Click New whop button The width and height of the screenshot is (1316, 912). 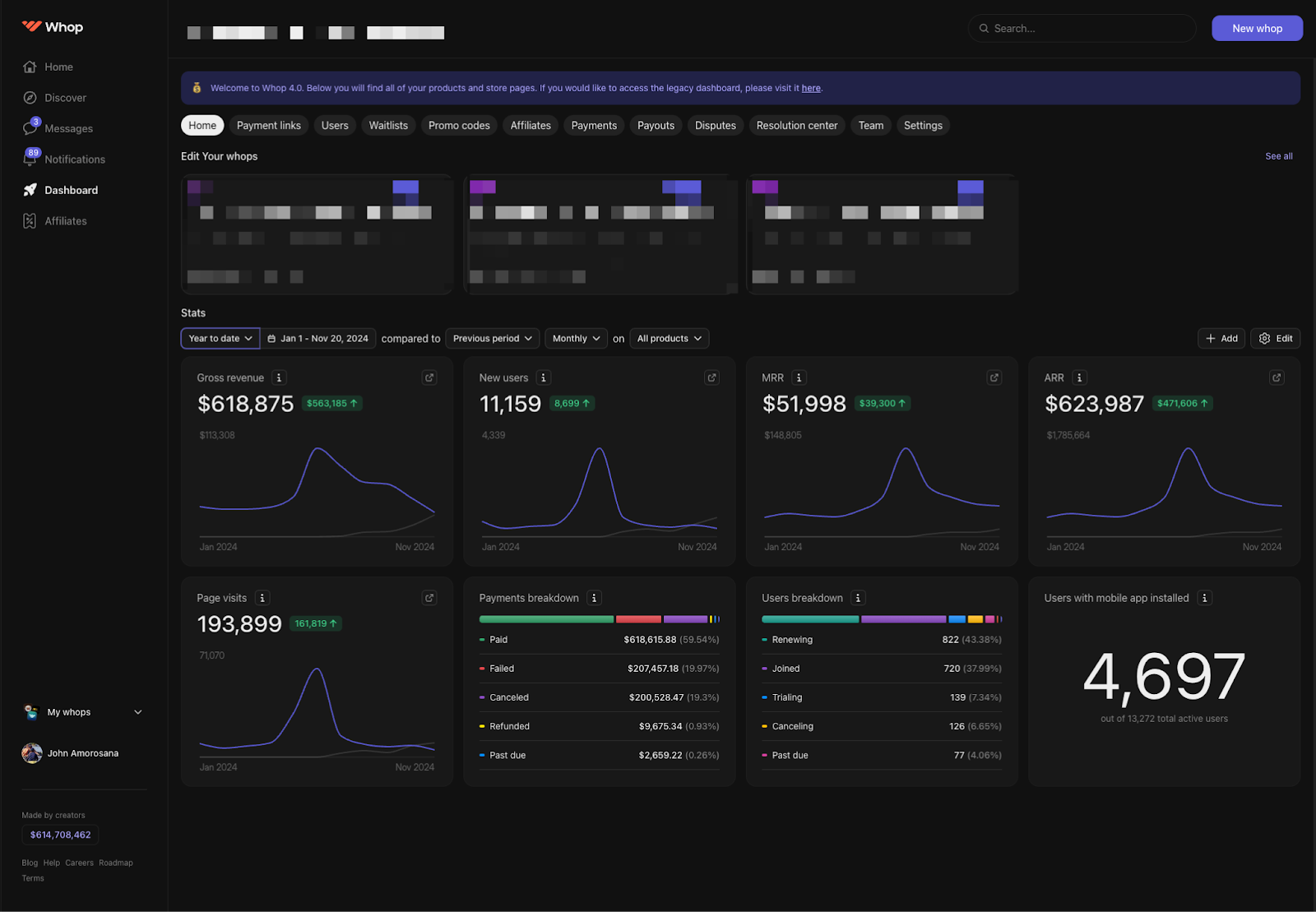pos(1257,28)
